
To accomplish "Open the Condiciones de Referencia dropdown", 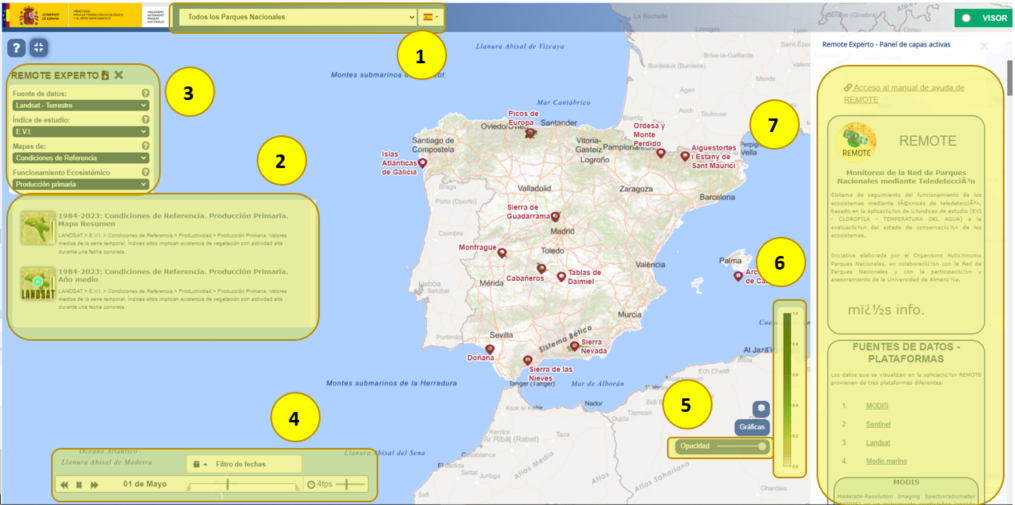I will coord(81,158).
